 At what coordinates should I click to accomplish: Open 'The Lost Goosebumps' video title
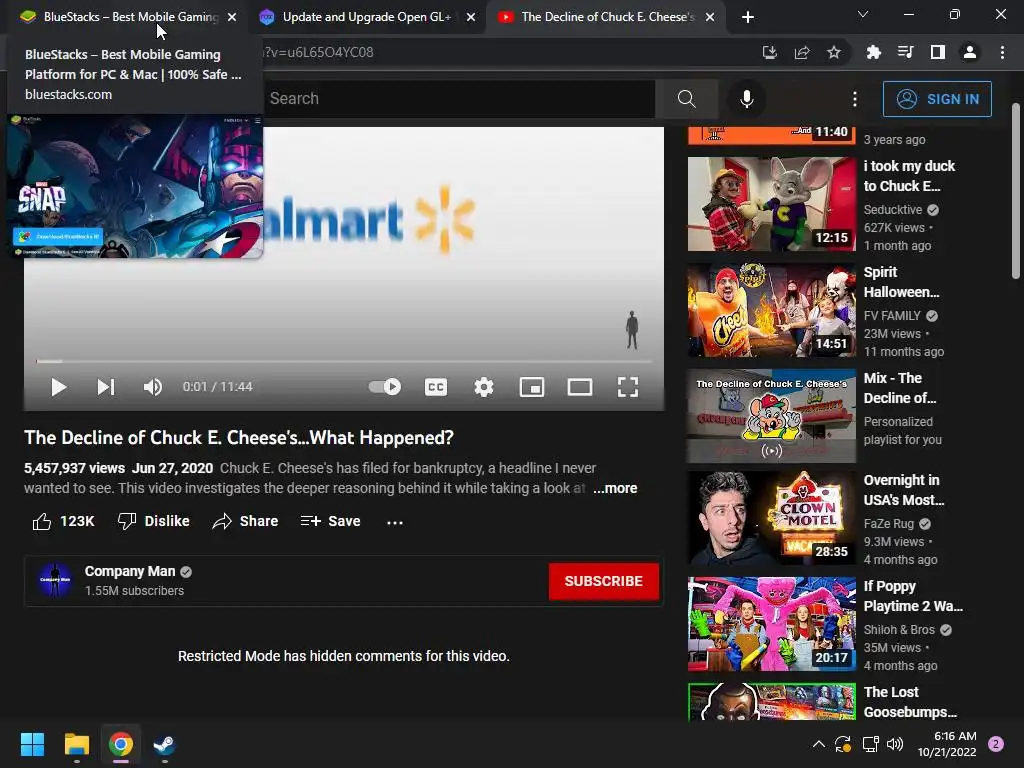tap(910, 702)
